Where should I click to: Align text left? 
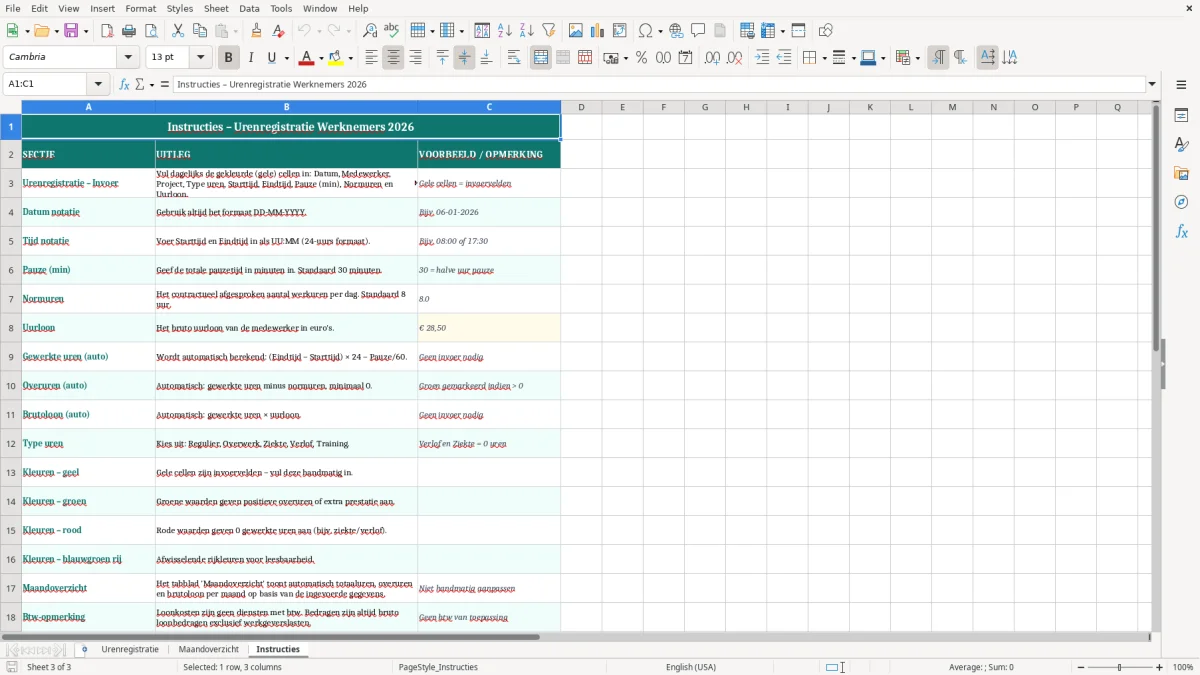click(371, 58)
